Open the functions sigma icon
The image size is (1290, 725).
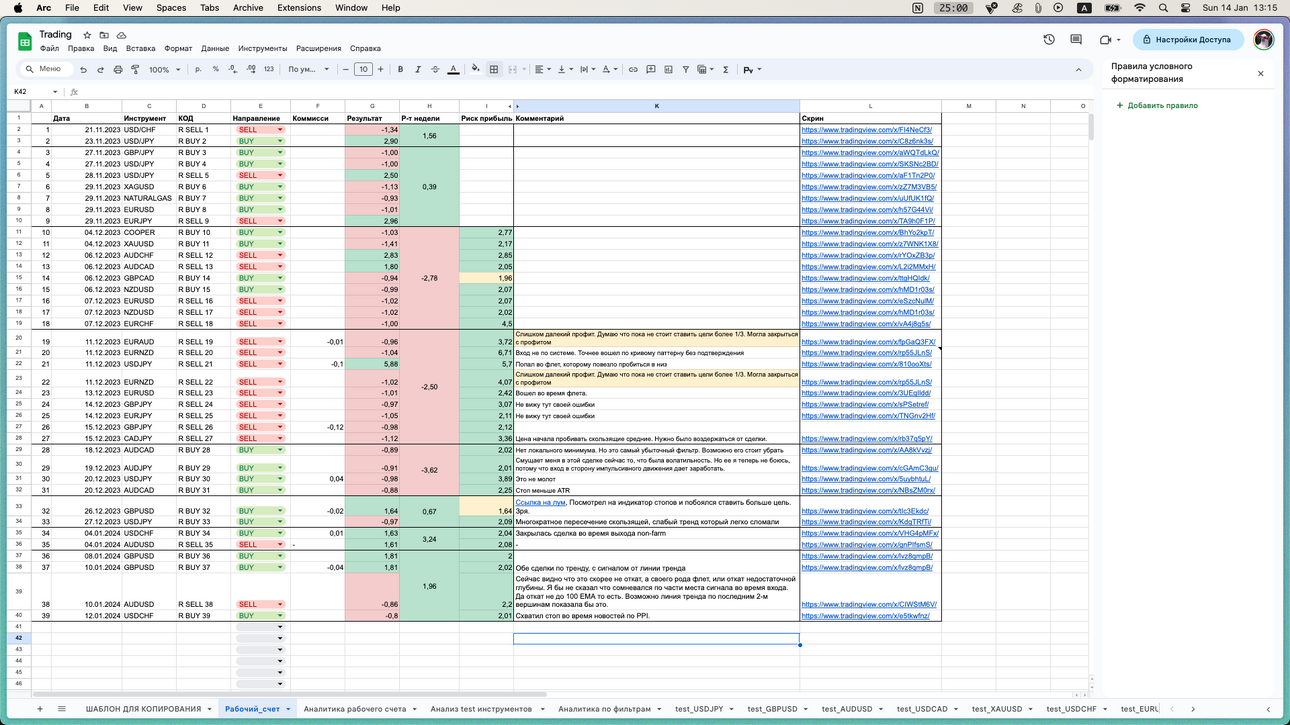tap(726, 70)
